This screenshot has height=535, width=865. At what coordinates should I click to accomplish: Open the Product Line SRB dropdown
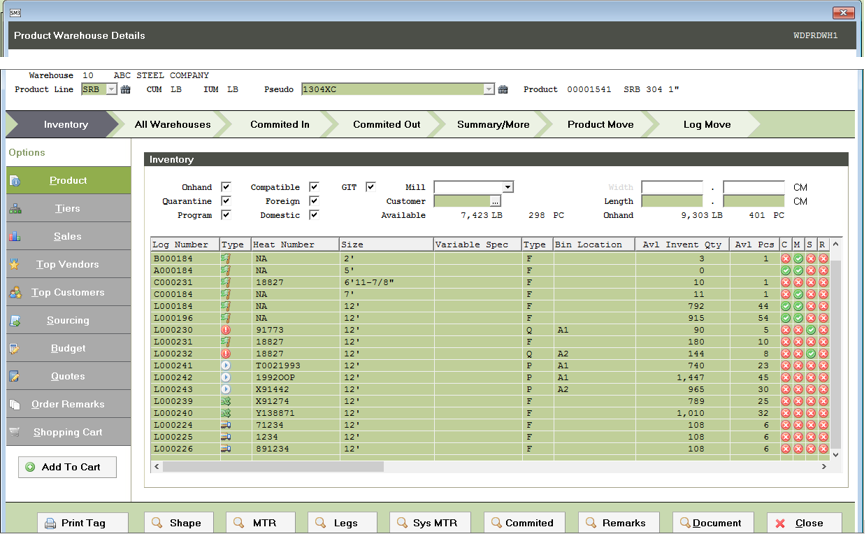click(111, 89)
